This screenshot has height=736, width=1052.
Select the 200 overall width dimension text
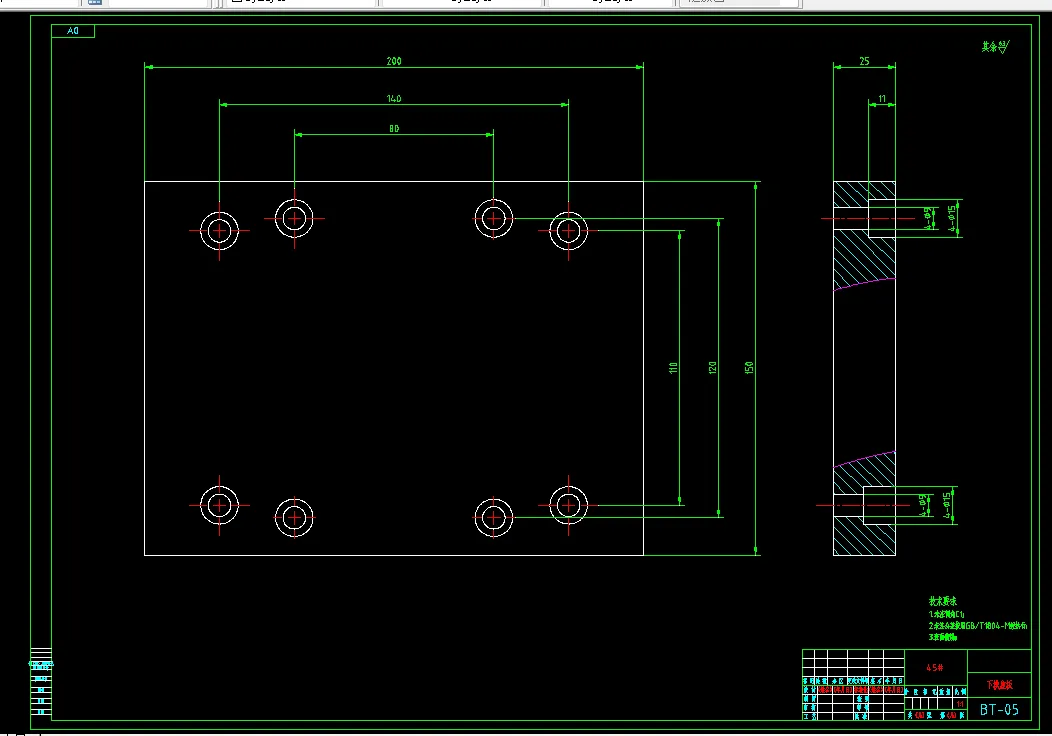(394, 61)
